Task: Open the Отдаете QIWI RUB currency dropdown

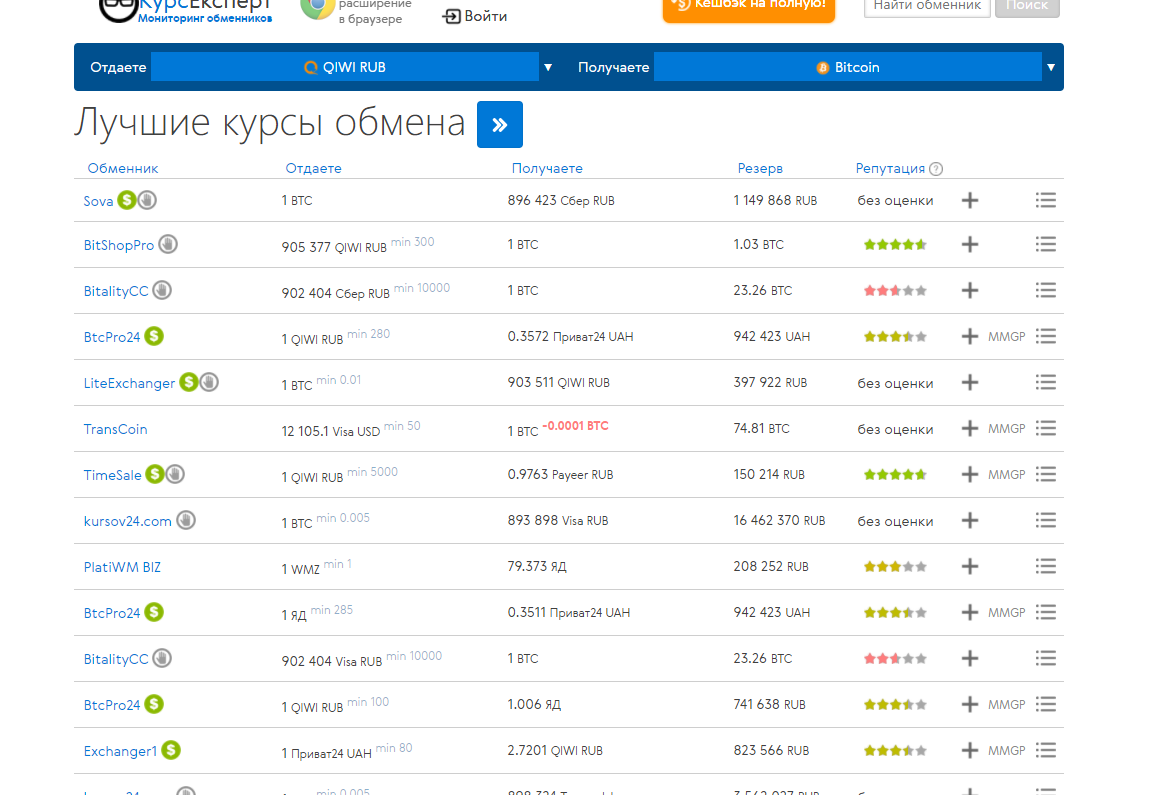Action: [345, 67]
